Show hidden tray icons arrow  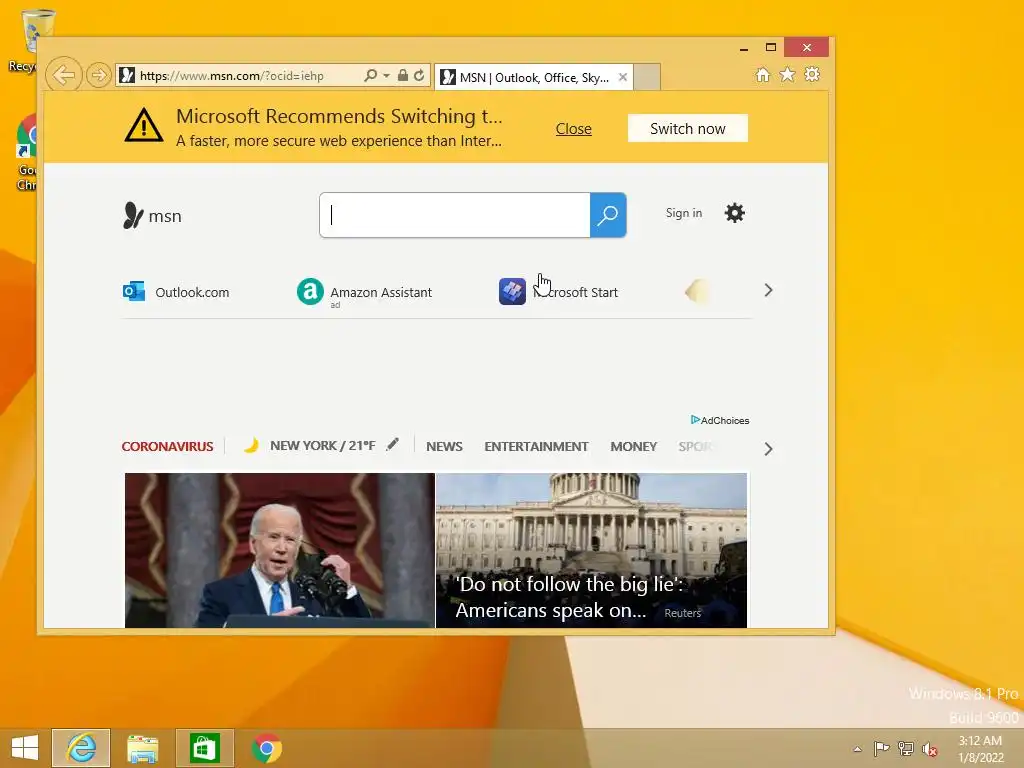pyautogui.click(x=857, y=749)
